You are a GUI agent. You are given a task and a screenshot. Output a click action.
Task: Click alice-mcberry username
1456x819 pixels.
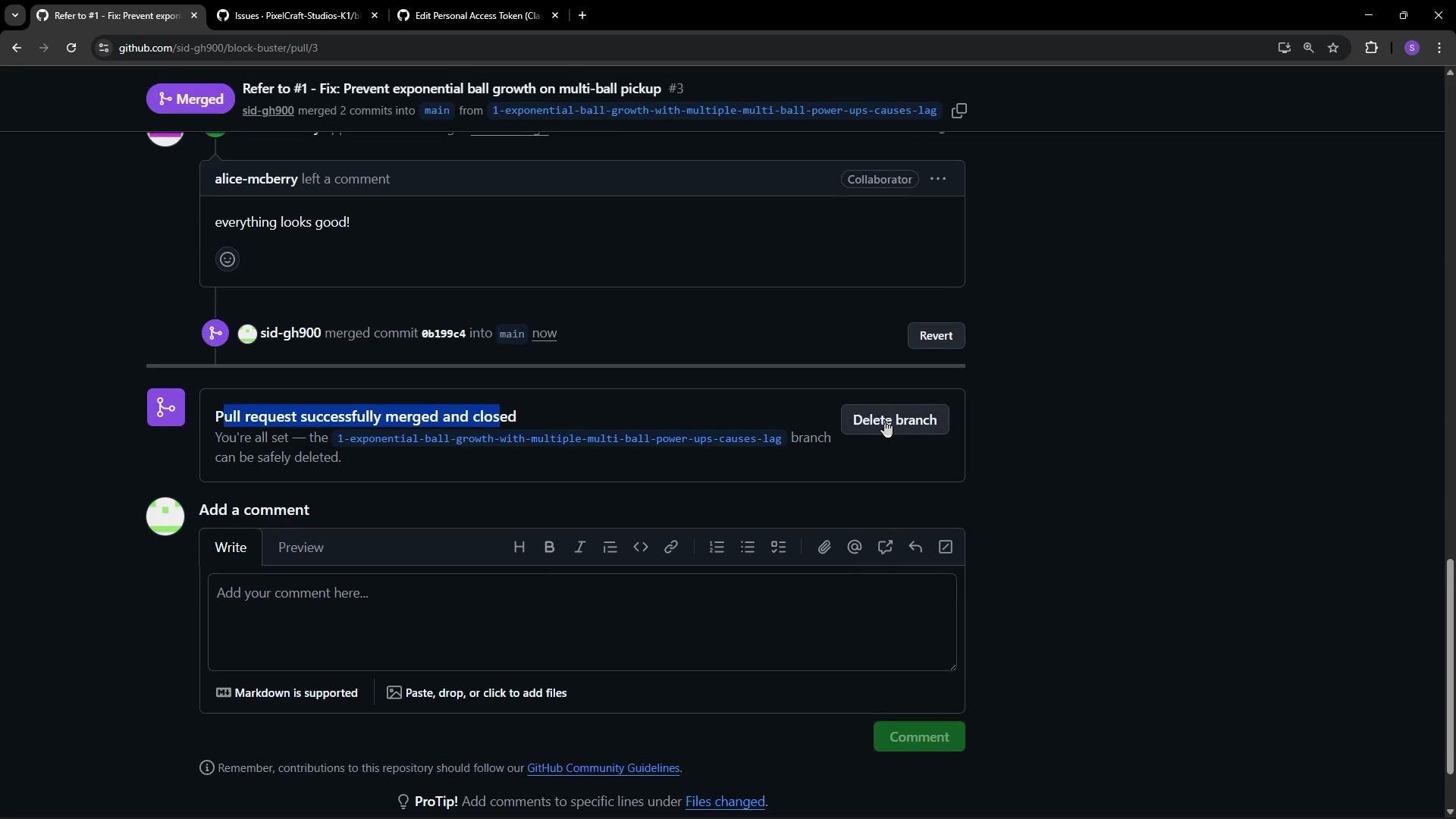point(256,179)
